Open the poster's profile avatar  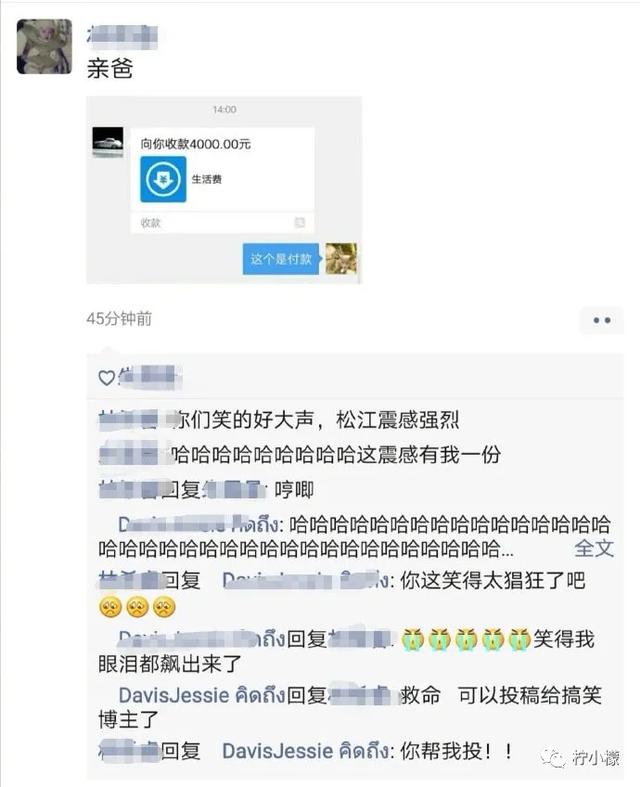coord(44,47)
